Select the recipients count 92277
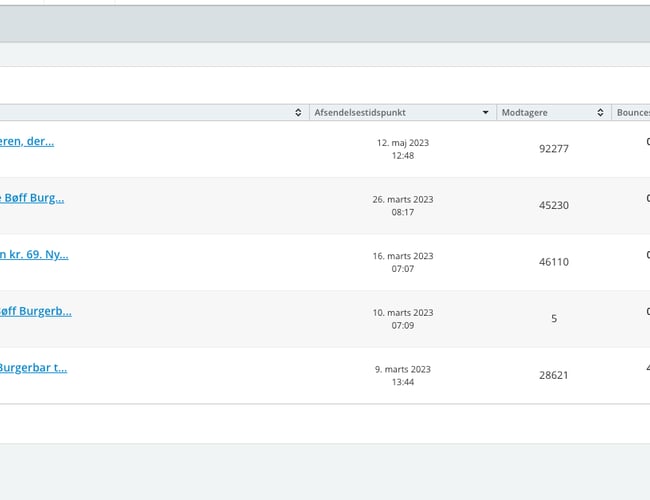Viewport: 650px width, 500px height. [x=553, y=149]
